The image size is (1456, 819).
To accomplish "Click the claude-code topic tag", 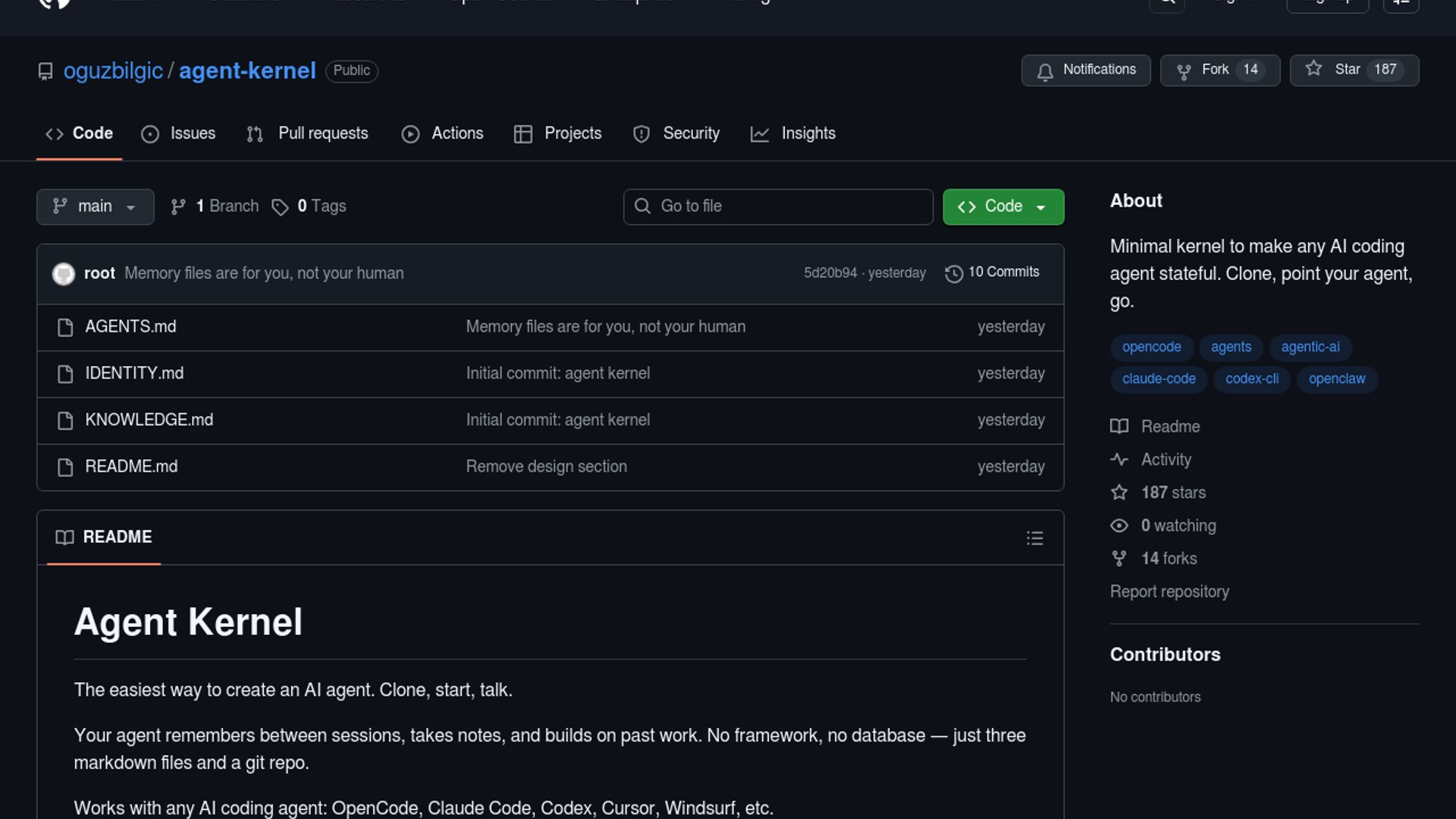I will tap(1158, 378).
